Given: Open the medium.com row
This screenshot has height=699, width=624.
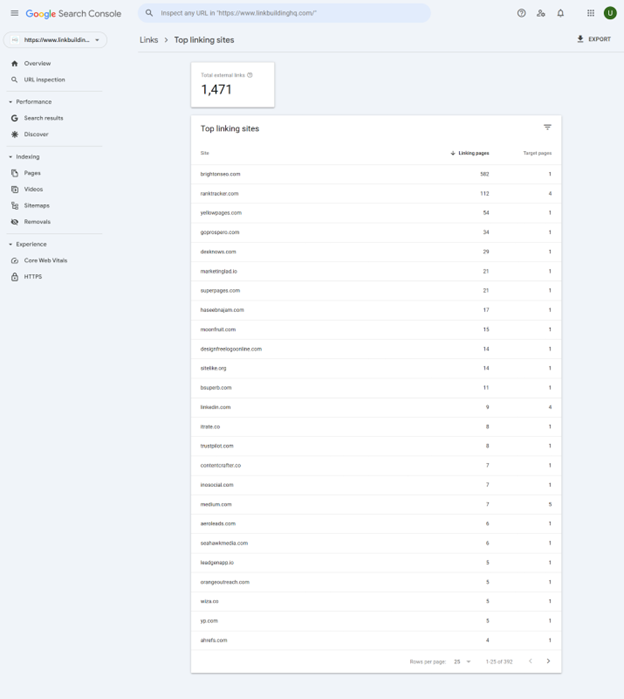Looking at the screenshot, I should point(376,504).
